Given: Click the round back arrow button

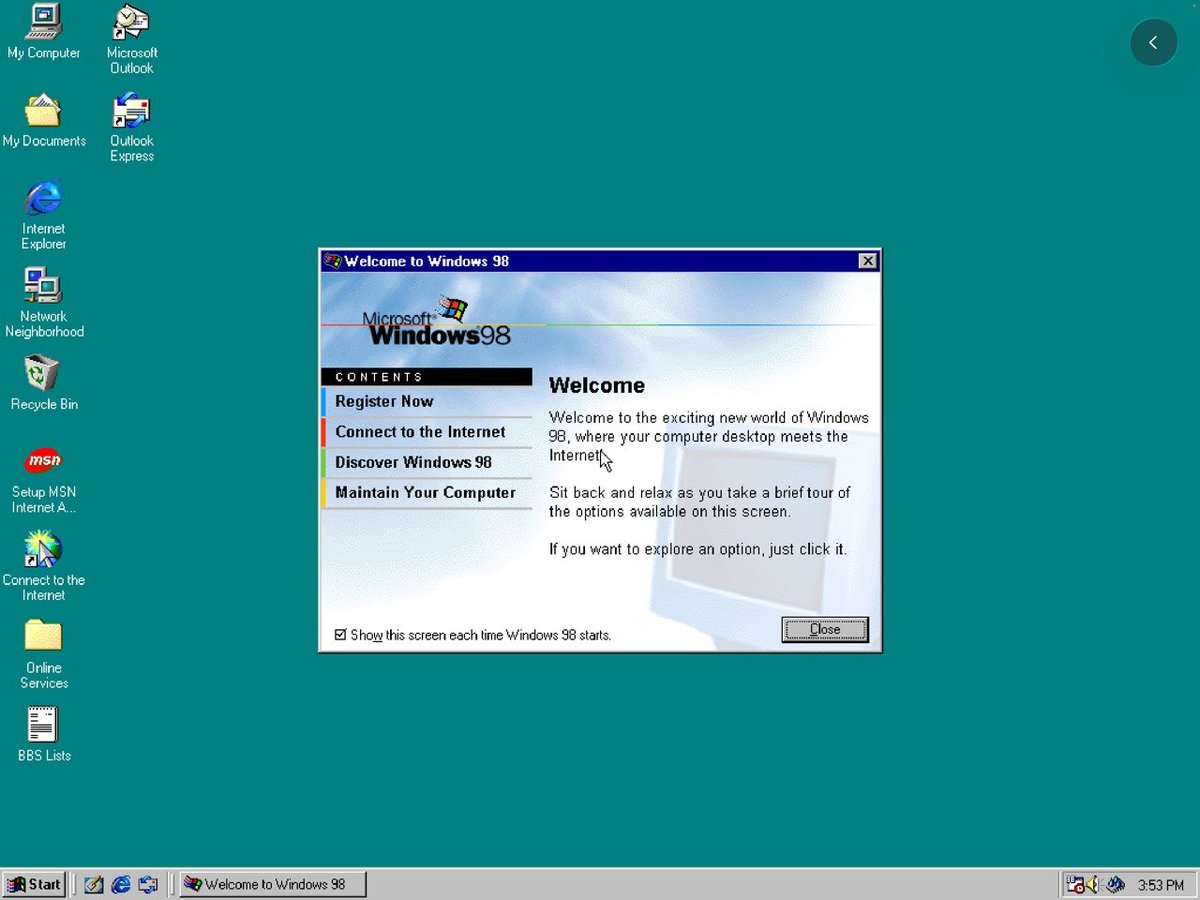Looking at the screenshot, I should click(1153, 42).
